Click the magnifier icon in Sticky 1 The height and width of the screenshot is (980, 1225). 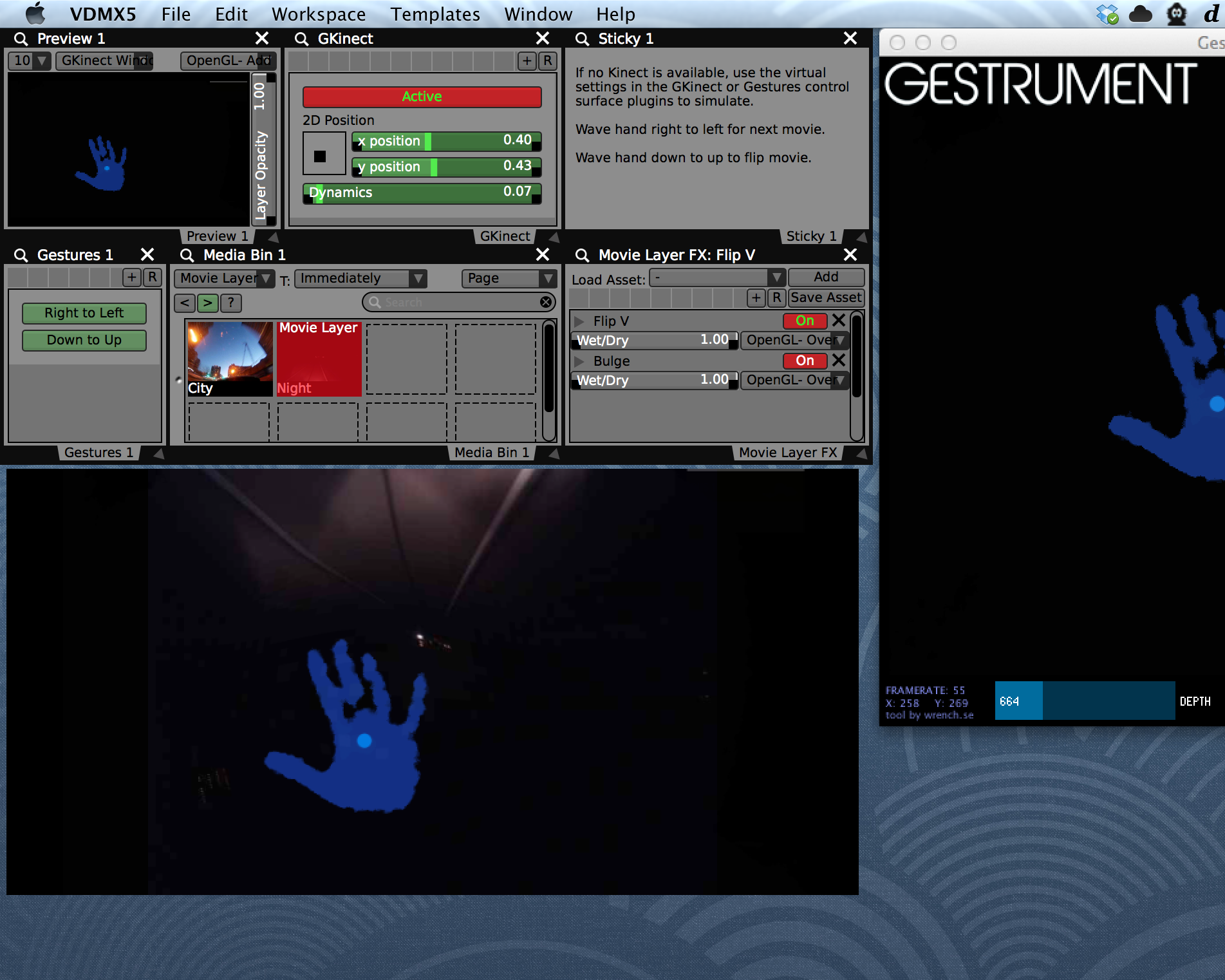click(x=582, y=39)
